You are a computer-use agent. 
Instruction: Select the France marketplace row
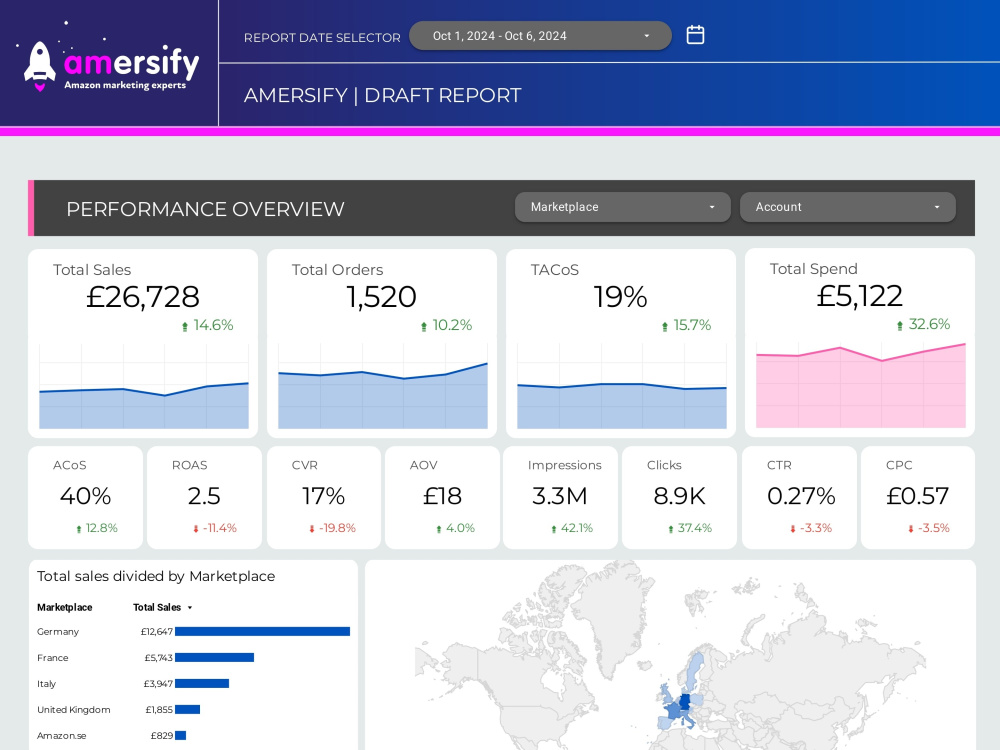[x=193, y=658]
